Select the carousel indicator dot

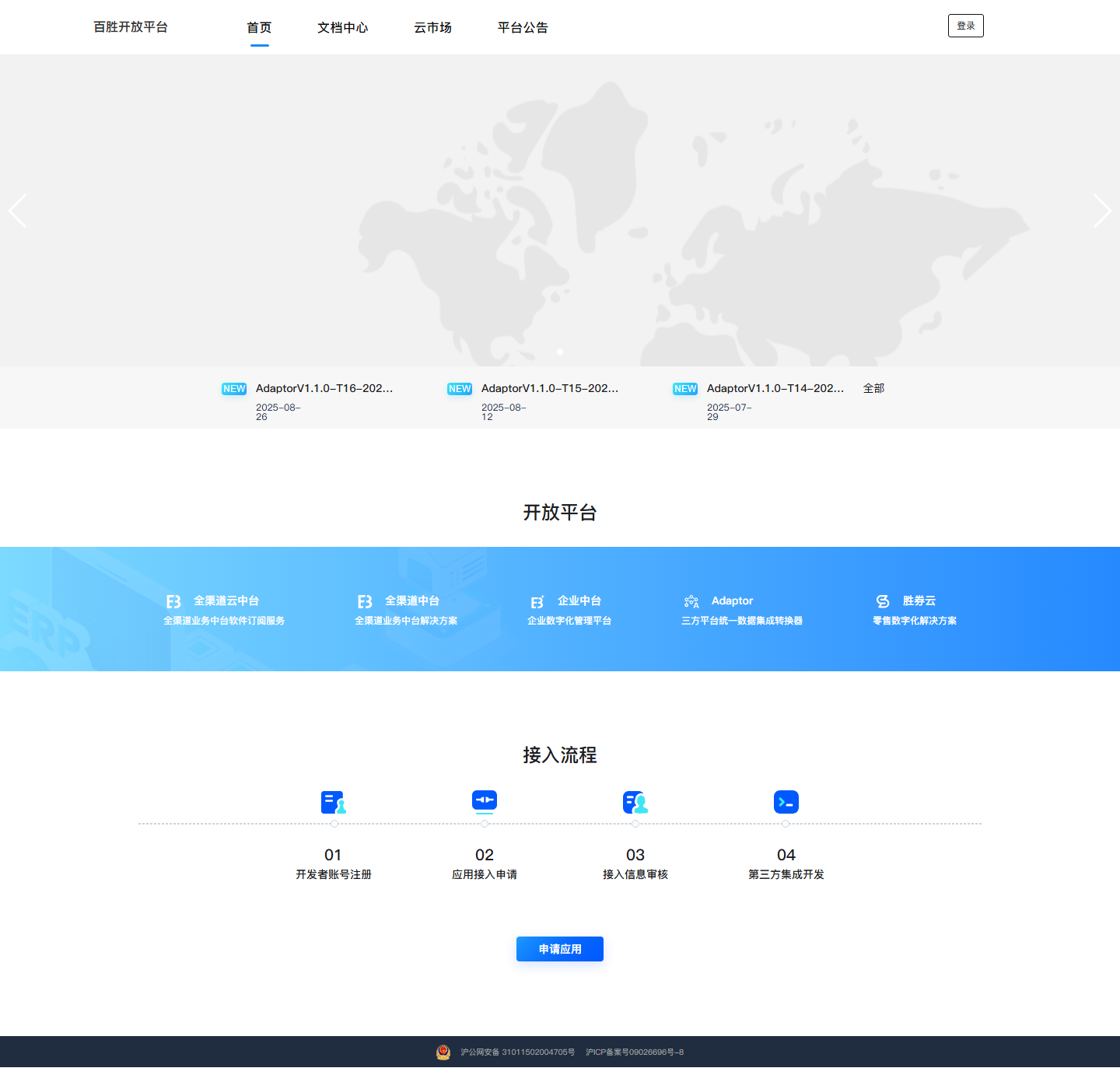click(560, 352)
